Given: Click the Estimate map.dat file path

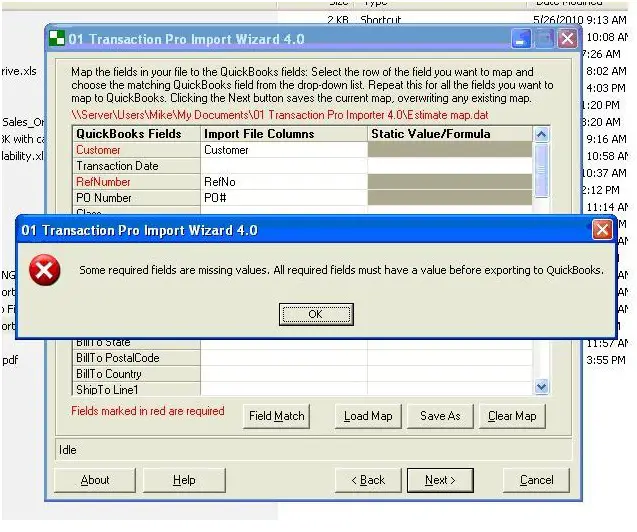Looking at the screenshot, I should point(280,115).
